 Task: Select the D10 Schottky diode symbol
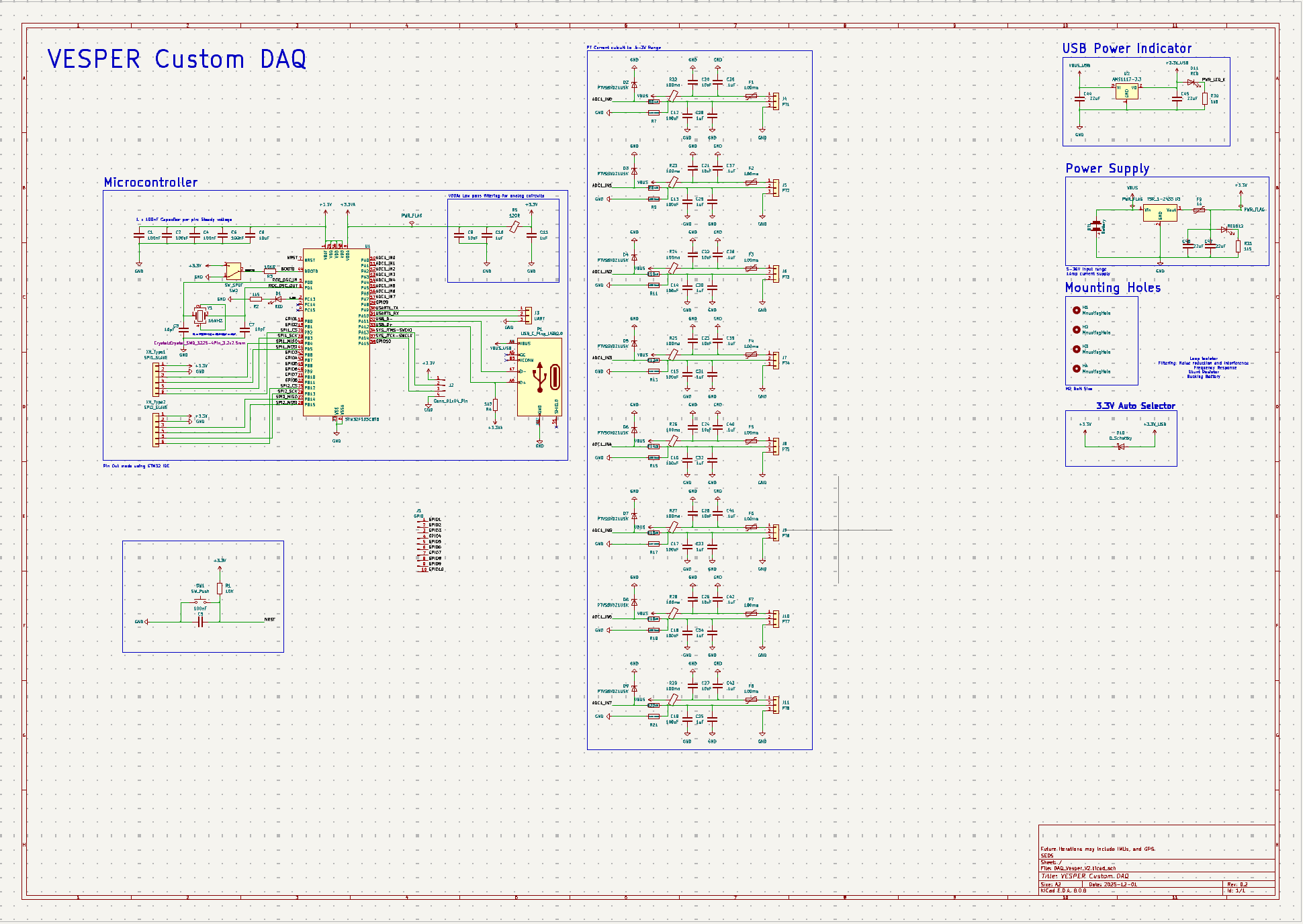[x=1120, y=447]
